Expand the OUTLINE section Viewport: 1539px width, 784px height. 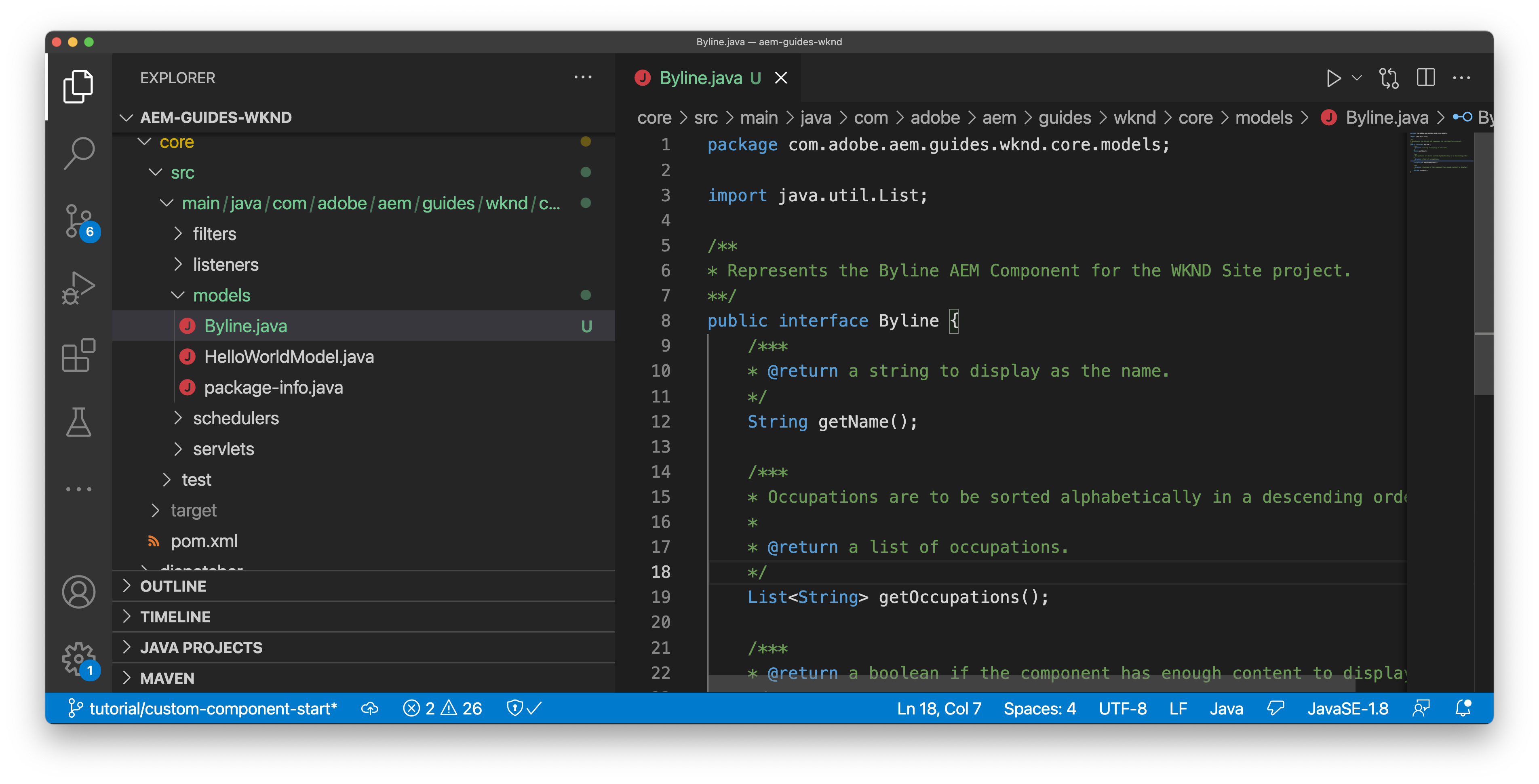pos(173,586)
